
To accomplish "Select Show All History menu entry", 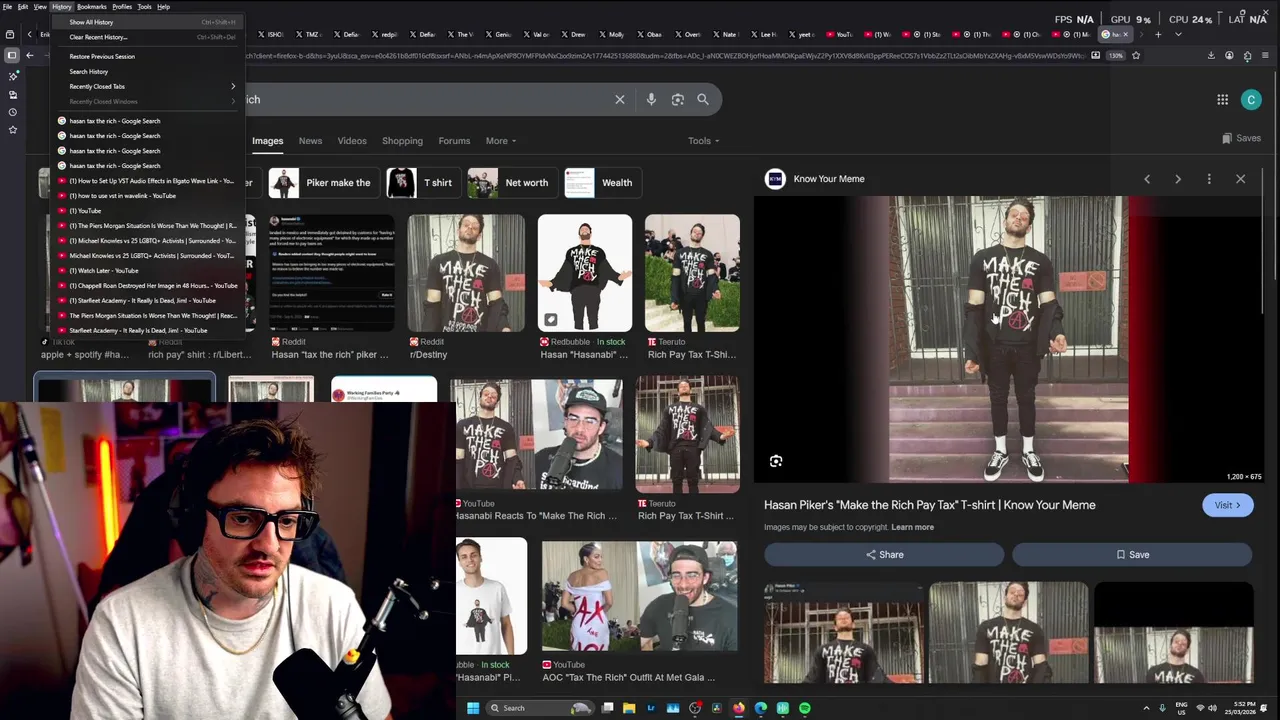I will (x=148, y=22).
